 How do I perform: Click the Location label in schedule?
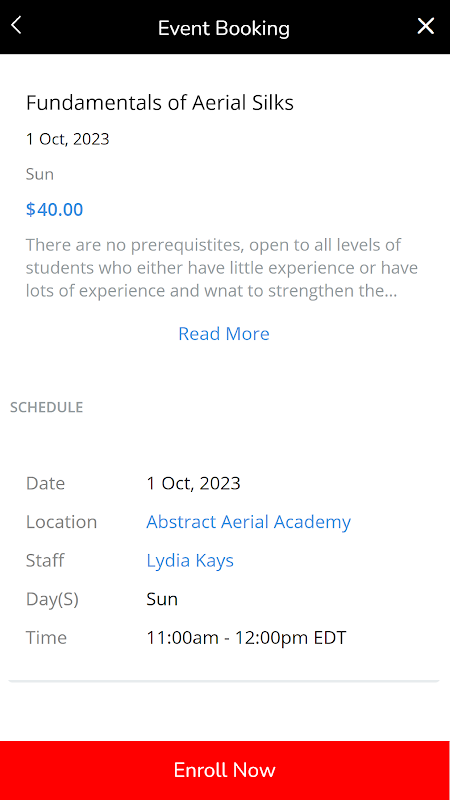(61, 522)
